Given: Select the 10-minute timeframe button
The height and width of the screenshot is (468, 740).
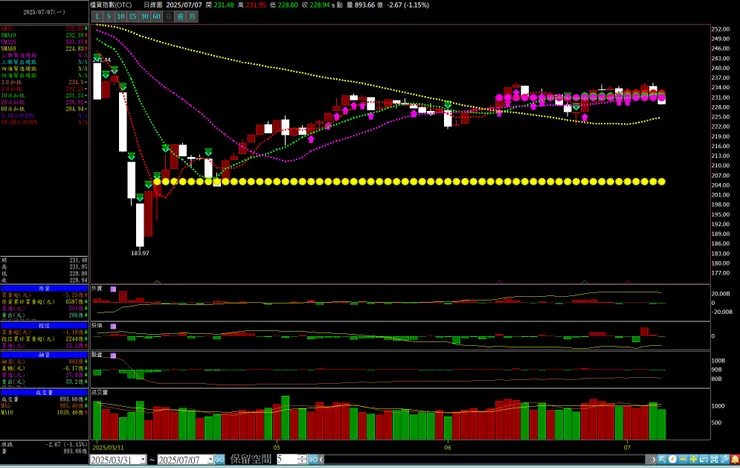Looking at the screenshot, I should (121, 17).
